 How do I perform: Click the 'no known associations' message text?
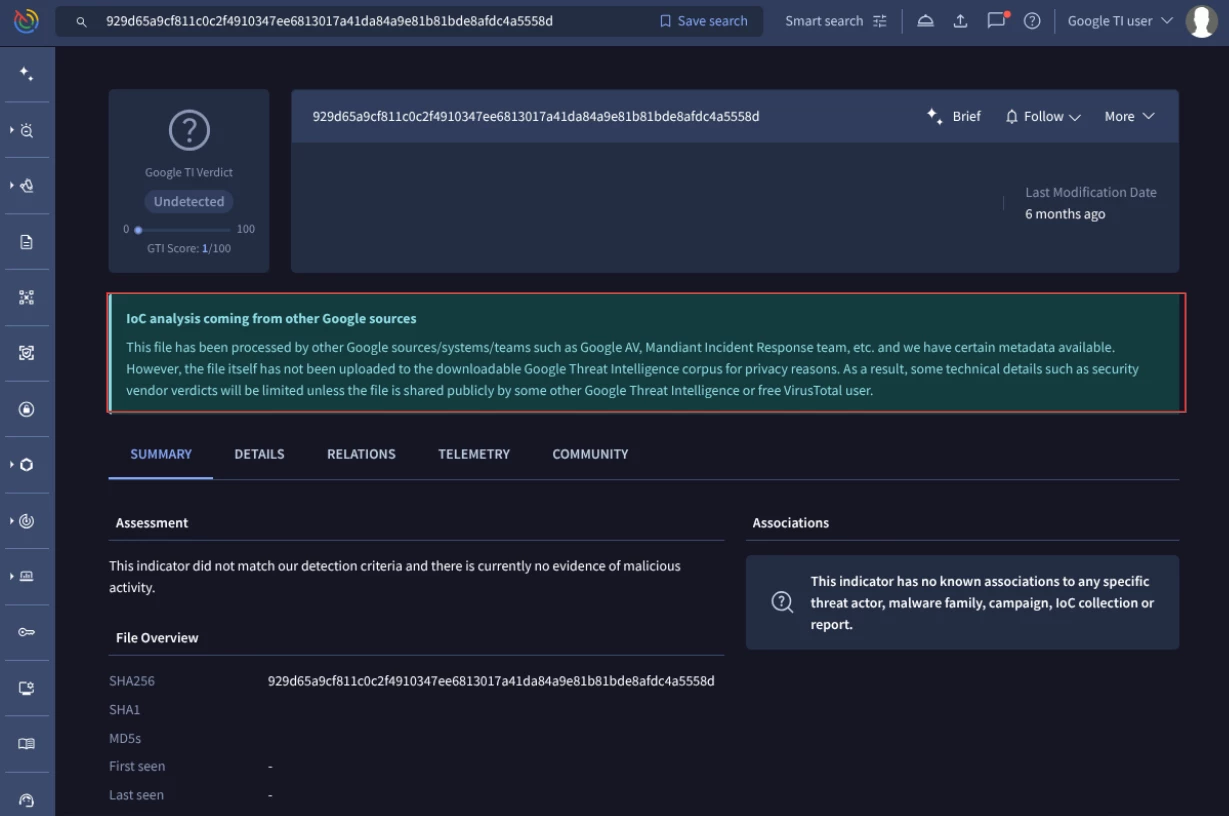982,602
